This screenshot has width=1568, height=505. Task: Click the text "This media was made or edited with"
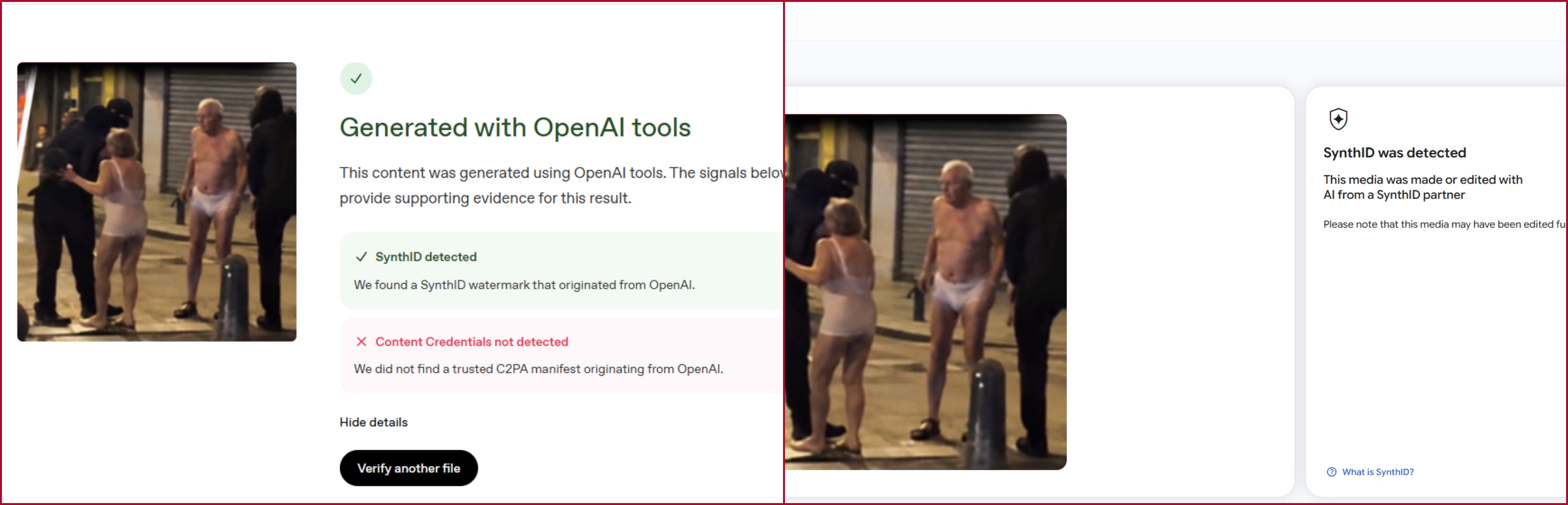1422,180
